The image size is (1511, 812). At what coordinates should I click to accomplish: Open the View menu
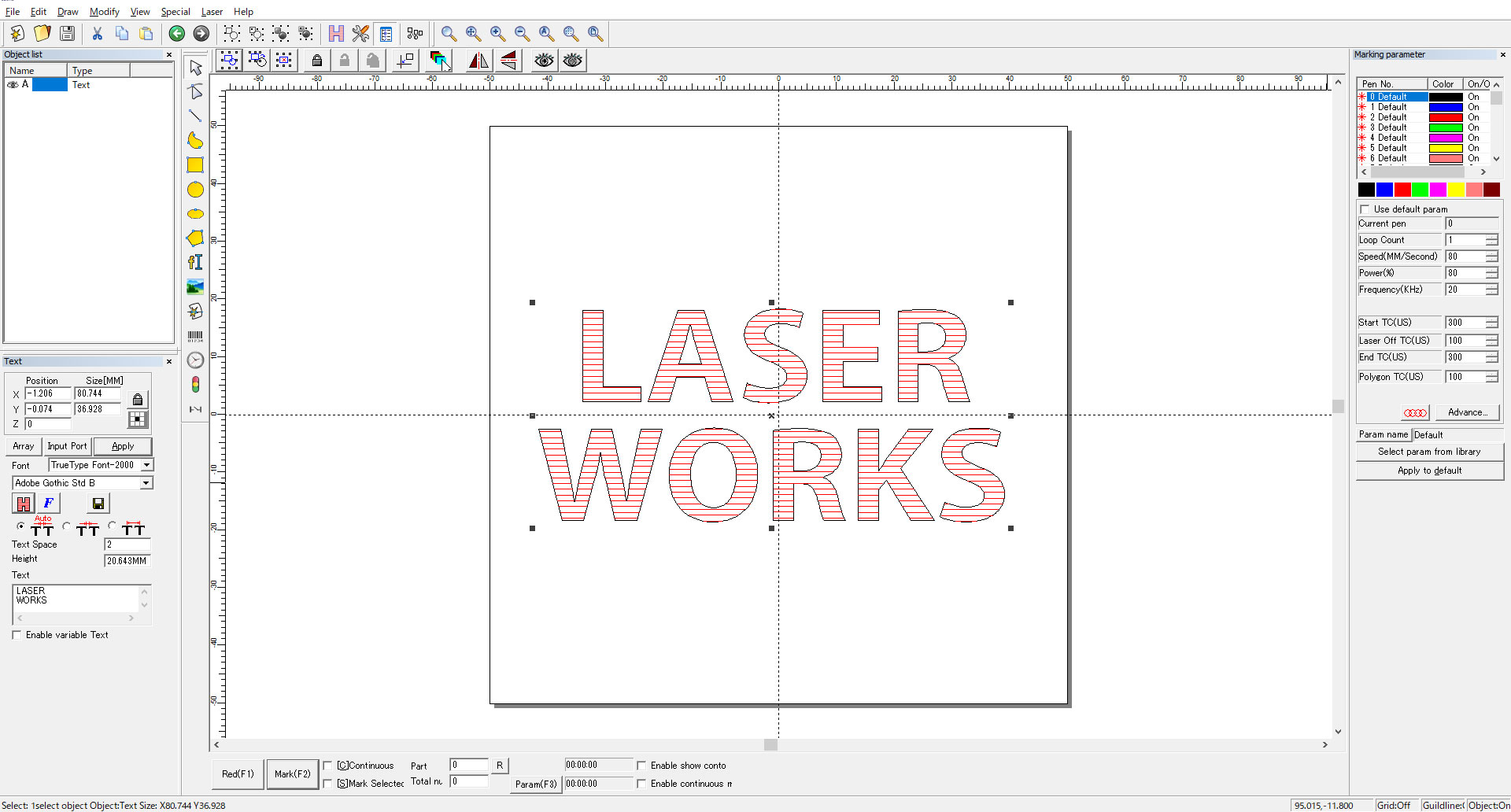[x=140, y=12]
